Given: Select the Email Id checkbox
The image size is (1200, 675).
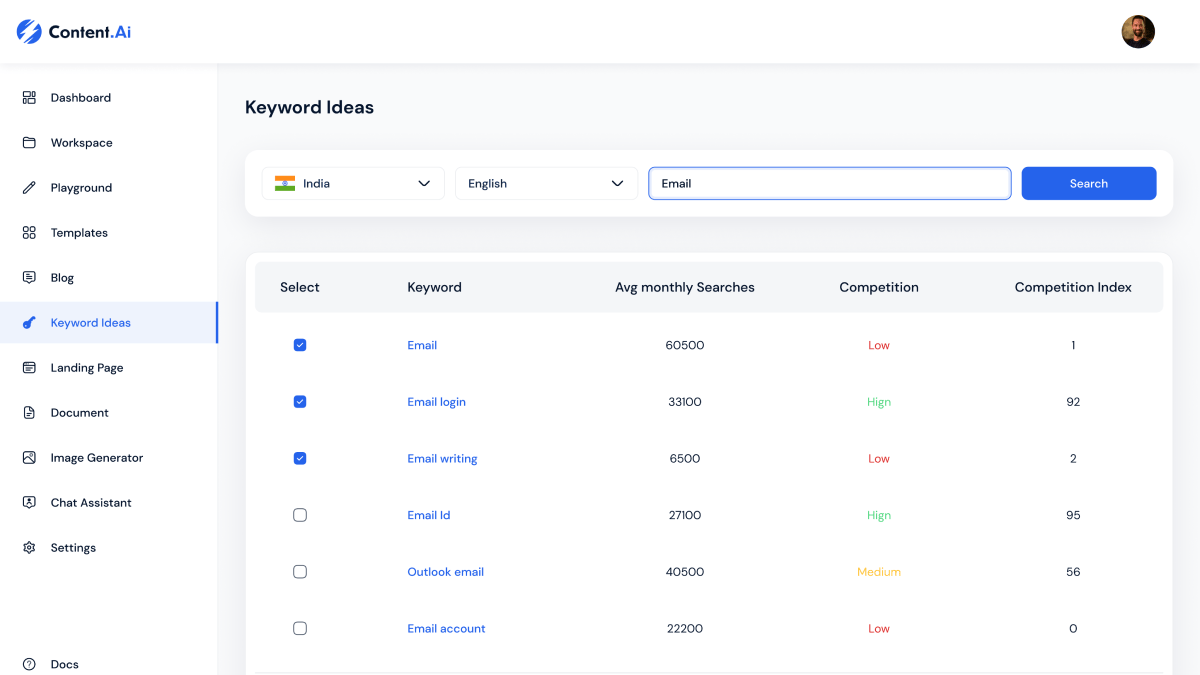Looking at the screenshot, I should tap(300, 514).
